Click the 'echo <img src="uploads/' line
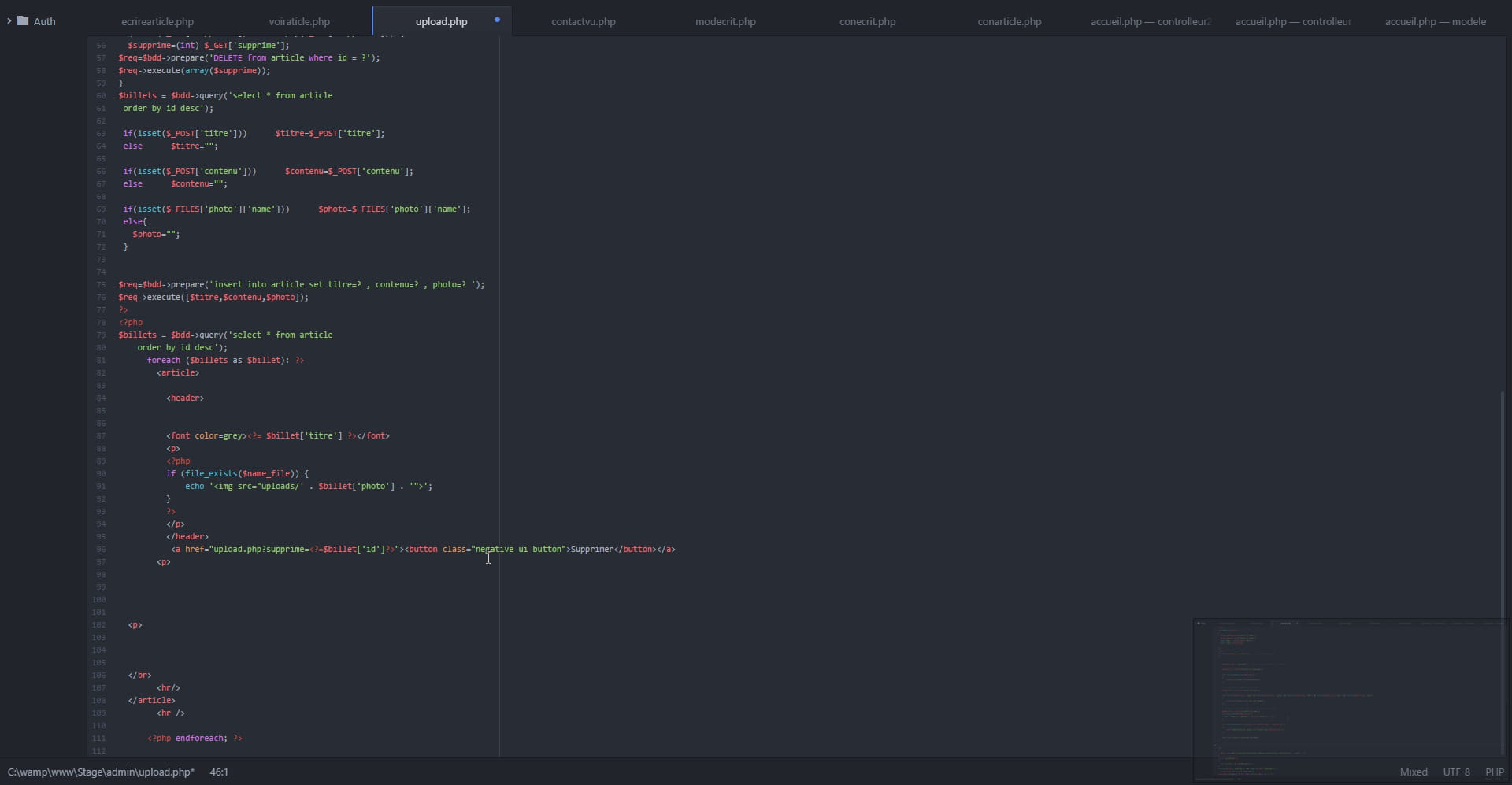Viewport: 1512px width, 785px height. point(309,486)
